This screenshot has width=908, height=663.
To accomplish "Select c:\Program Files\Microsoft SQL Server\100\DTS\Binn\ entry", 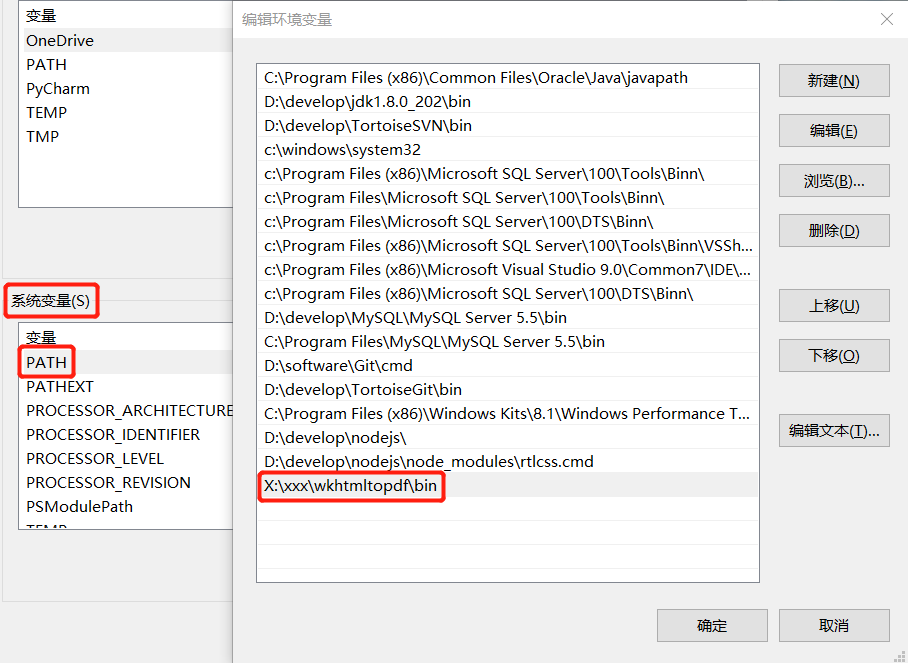I will pyautogui.click(x=508, y=222).
